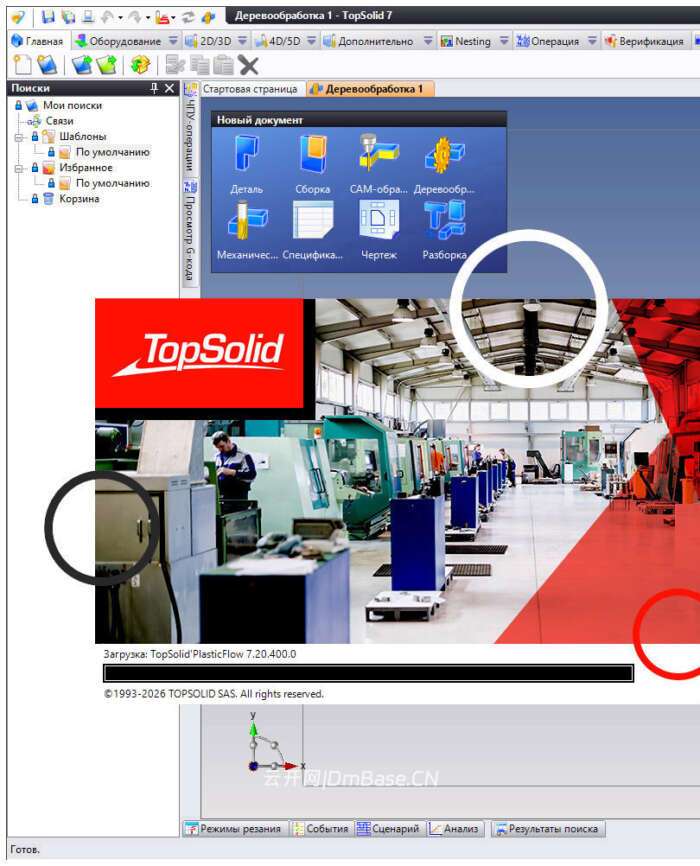Expand dropdown arrow after 4D/5D tab

click(312, 41)
